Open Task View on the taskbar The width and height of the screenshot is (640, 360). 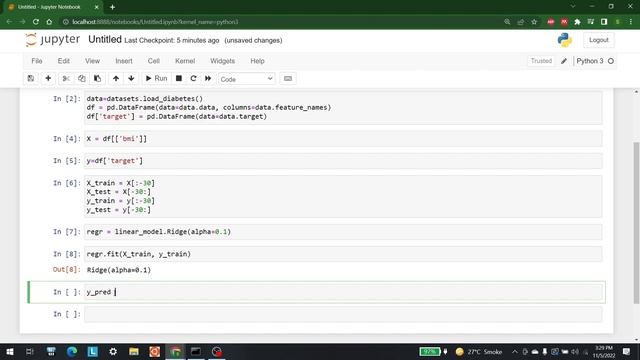coord(30,351)
